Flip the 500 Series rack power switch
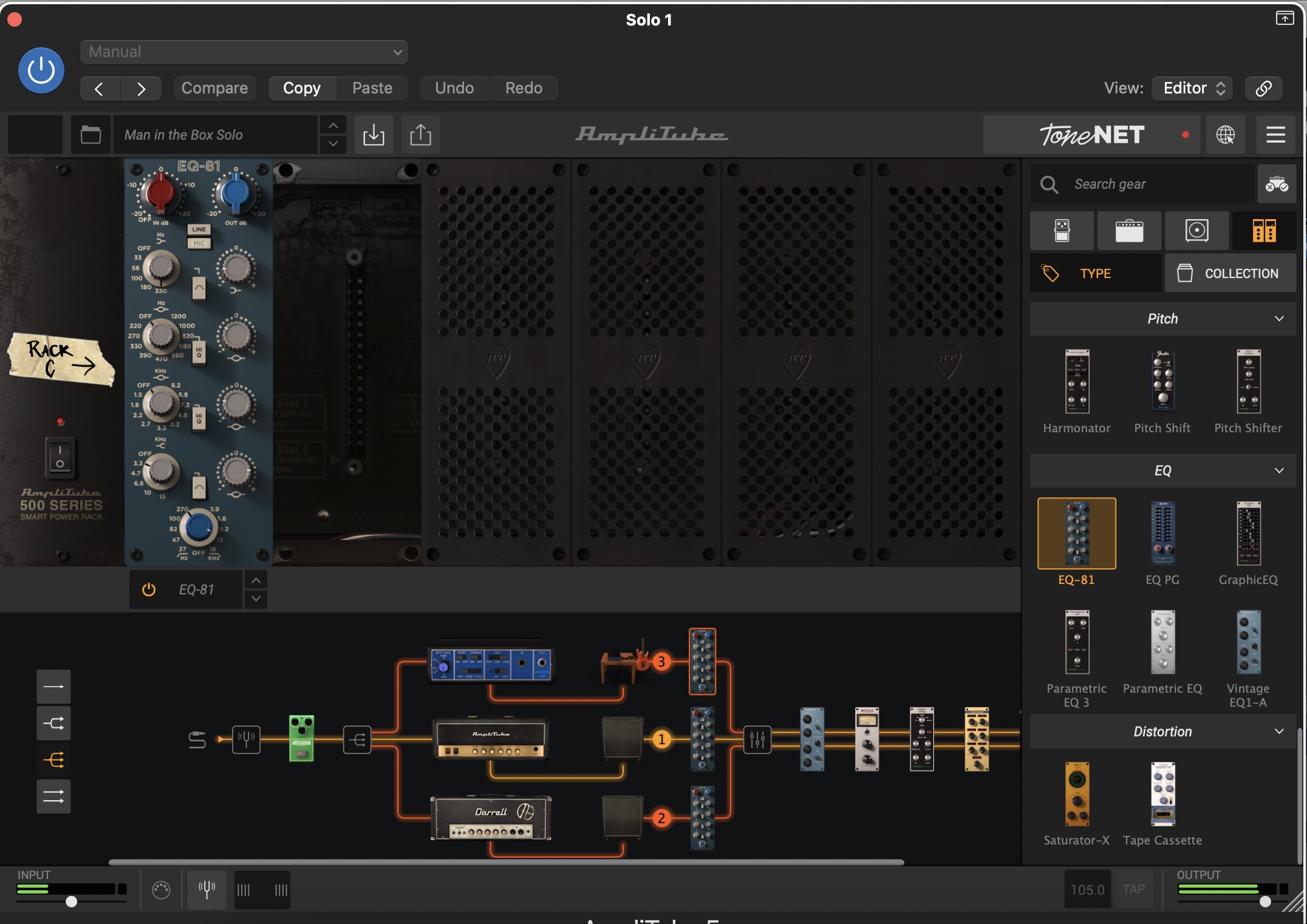Screen dimensions: 1307x924 pos(60,457)
